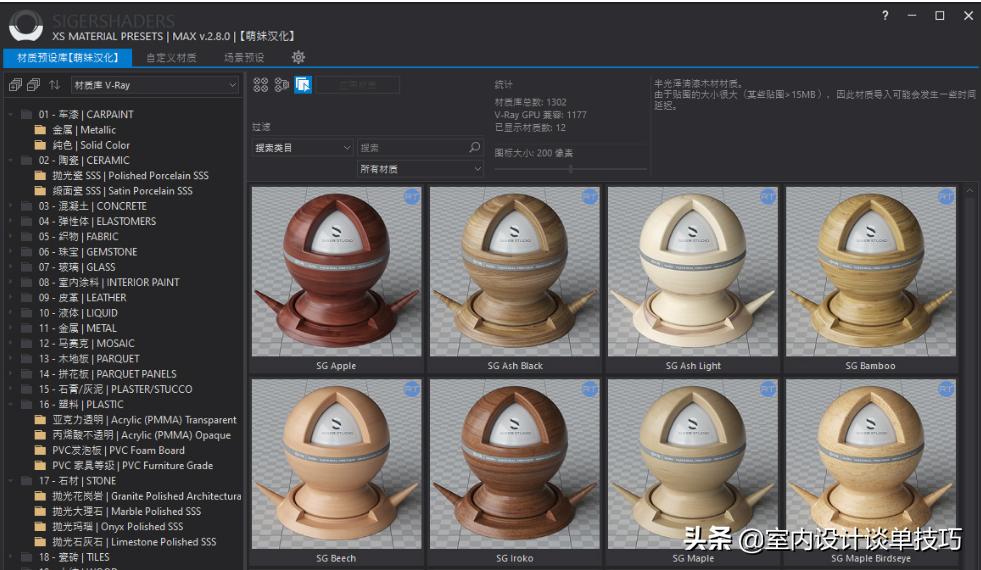Click the thumbnail grid vertical scrollbar
981x570 pixels.
(x=970, y=375)
